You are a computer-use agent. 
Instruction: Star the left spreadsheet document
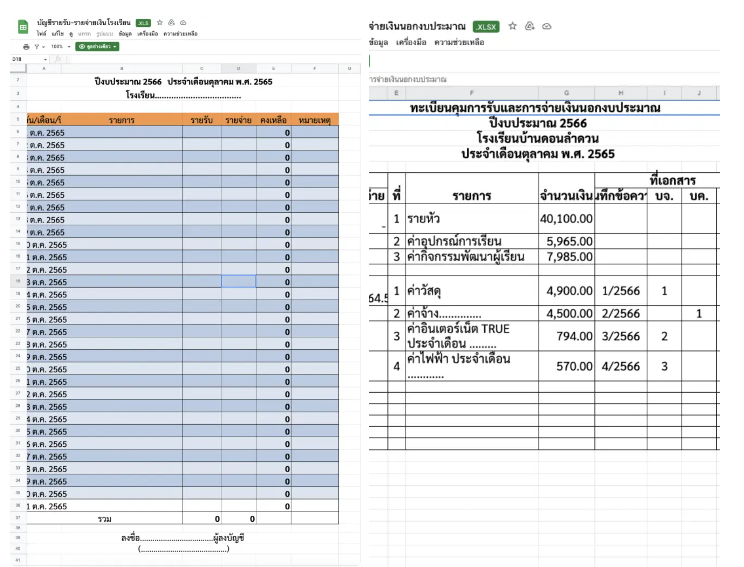tap(160, 22)
